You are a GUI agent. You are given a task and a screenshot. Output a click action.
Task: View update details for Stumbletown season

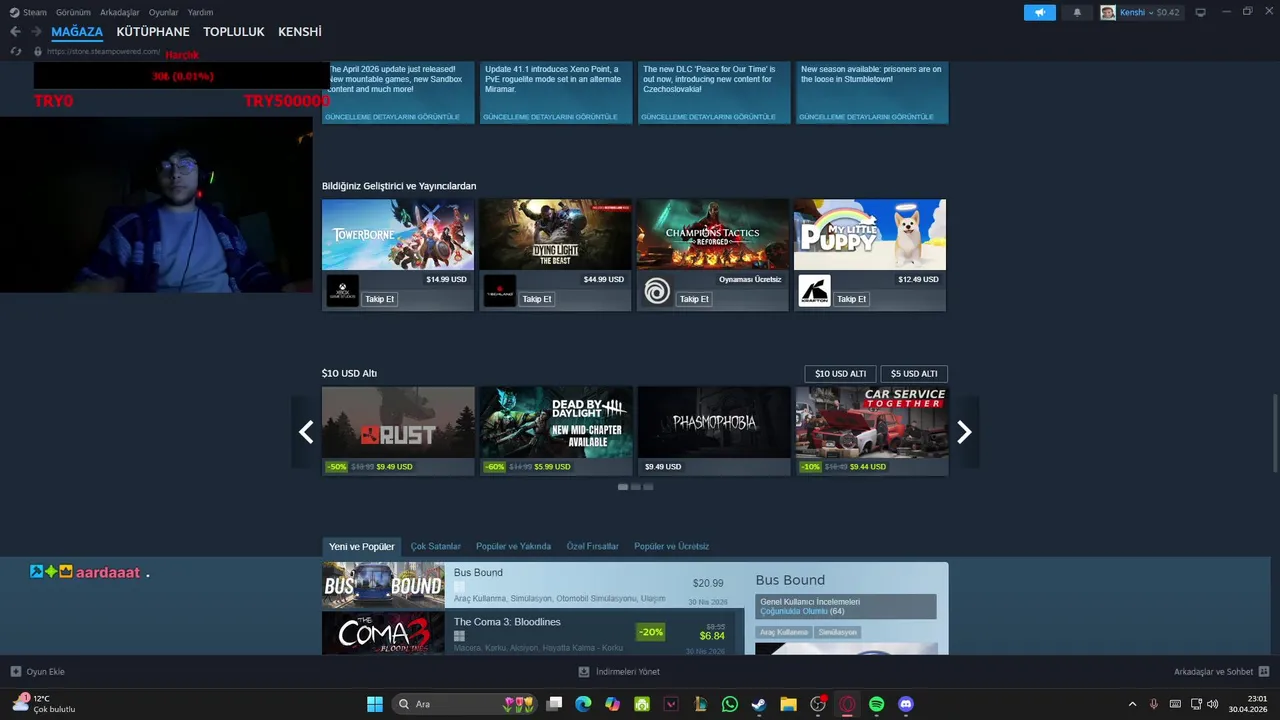tap(866, 117)
